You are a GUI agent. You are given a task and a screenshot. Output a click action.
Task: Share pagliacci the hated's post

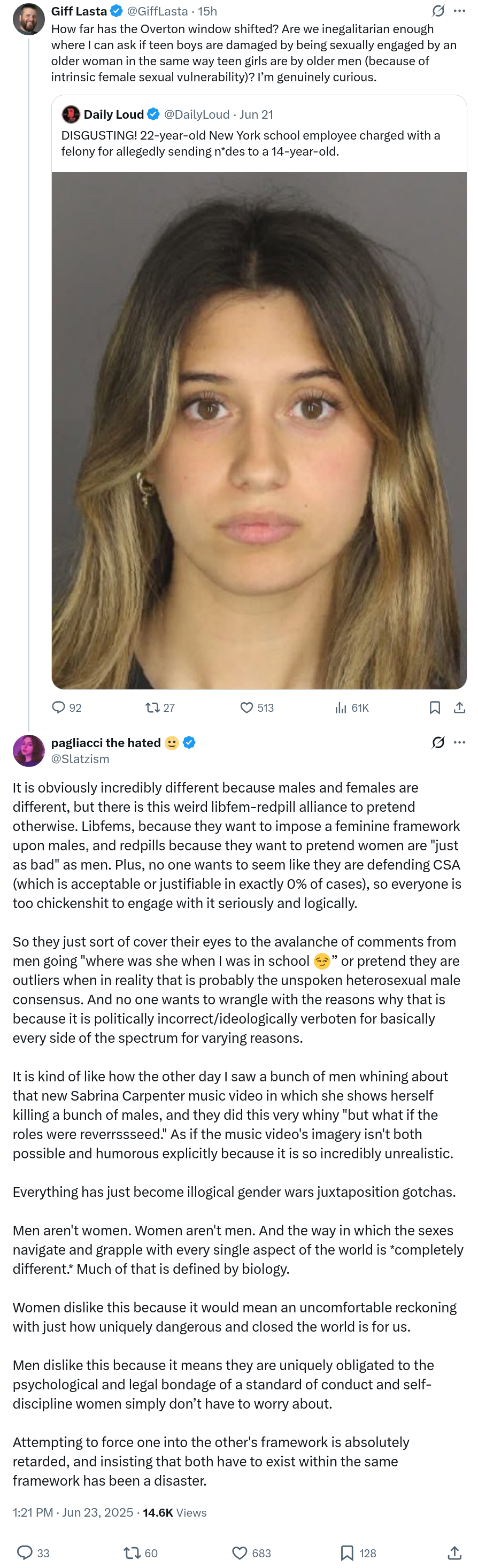(454, 1552)
